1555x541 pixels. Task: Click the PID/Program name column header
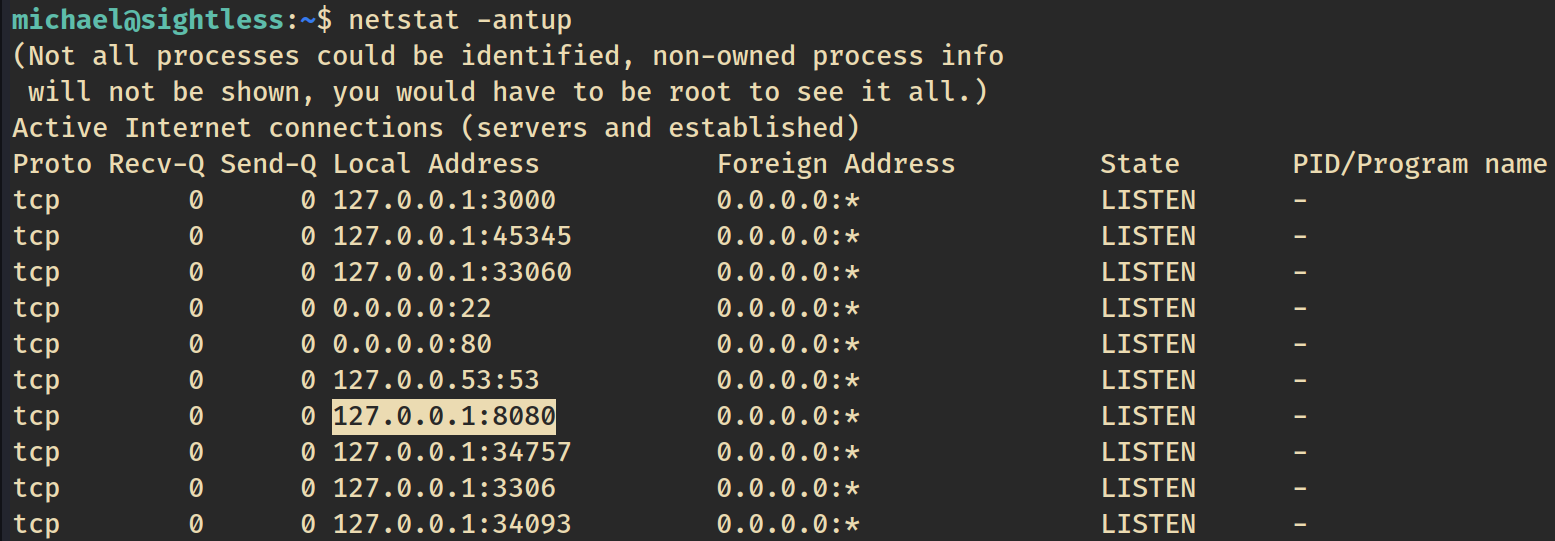click(1420, 164)
